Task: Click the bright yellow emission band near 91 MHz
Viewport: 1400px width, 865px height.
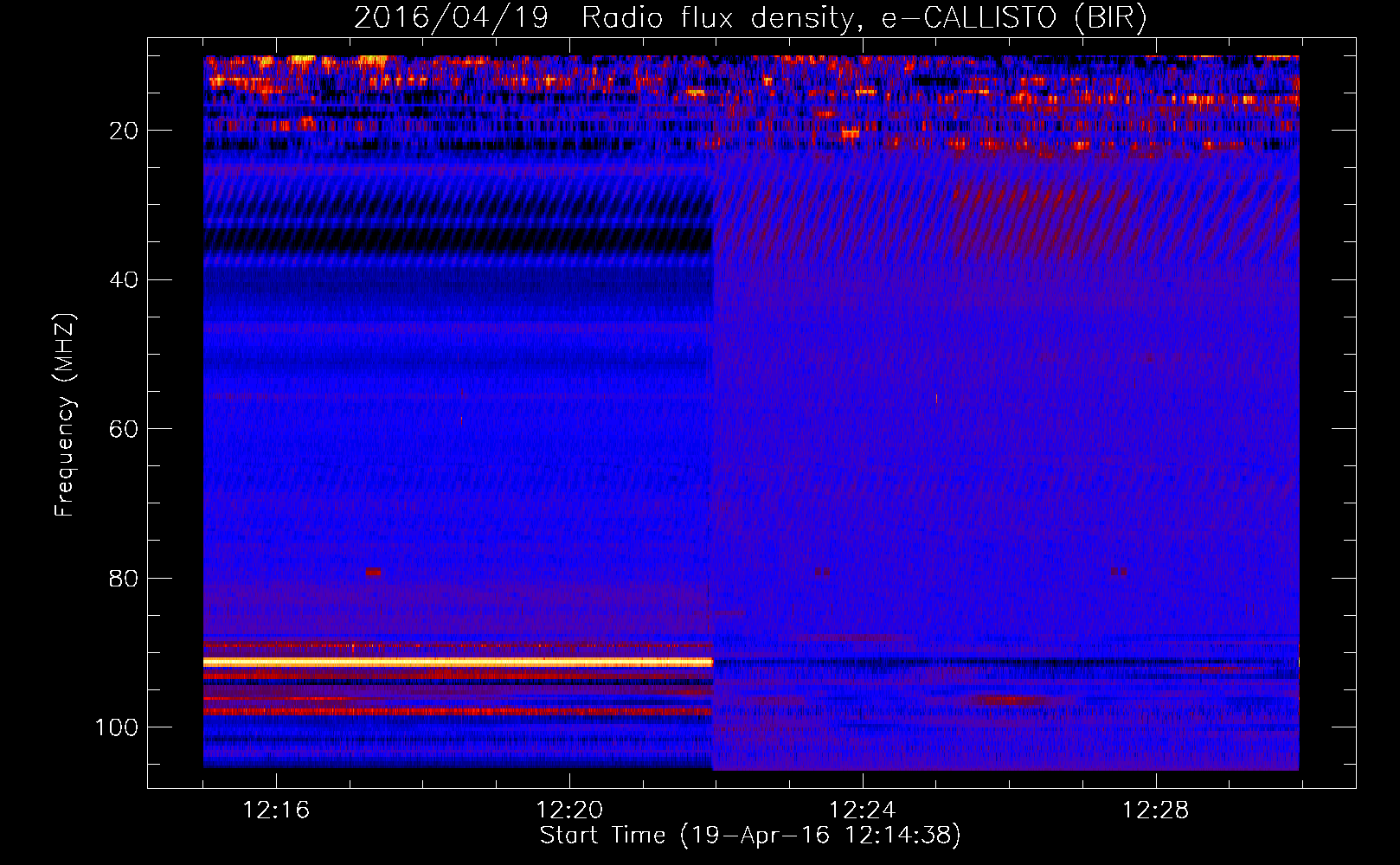Action: (x=458, y=662)
